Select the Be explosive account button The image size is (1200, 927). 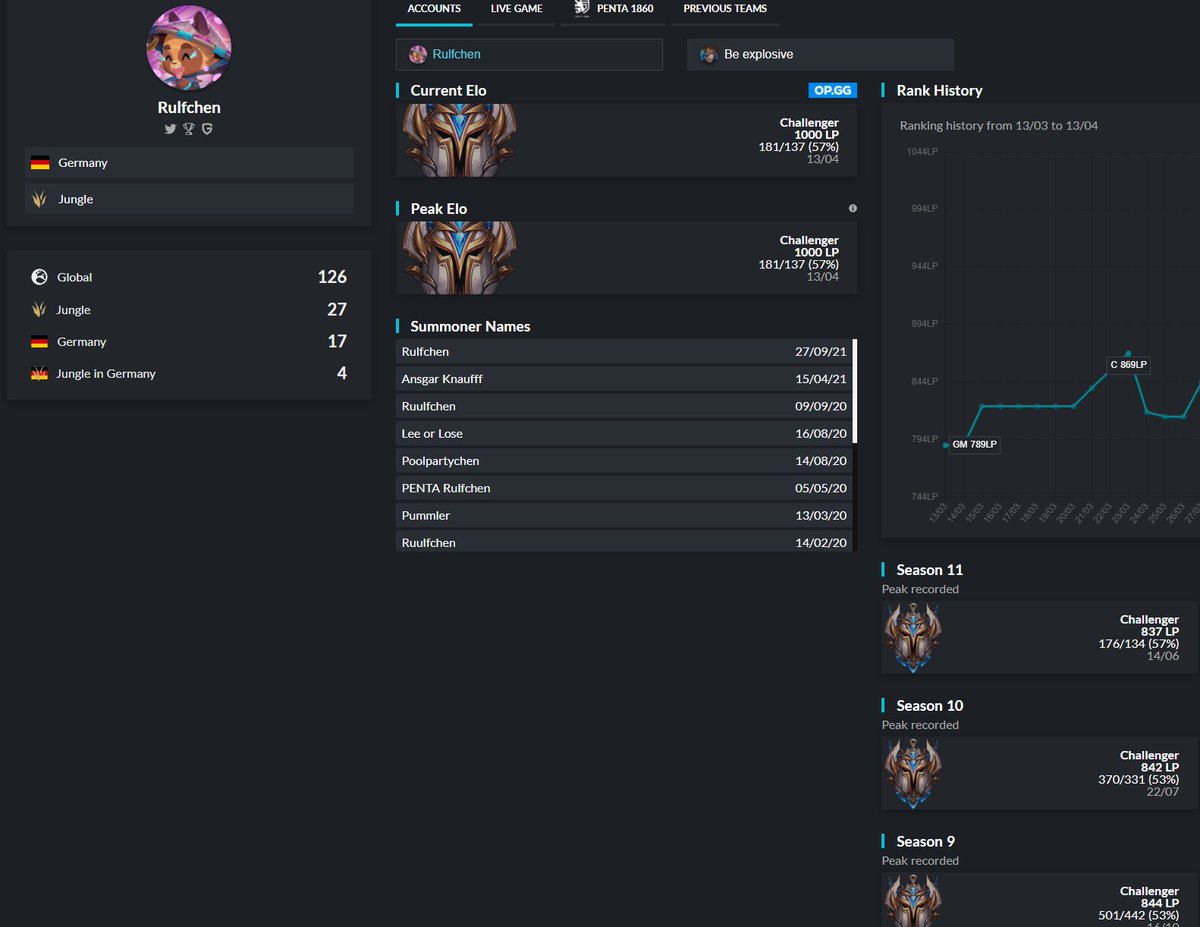click(x=820, y=54)
